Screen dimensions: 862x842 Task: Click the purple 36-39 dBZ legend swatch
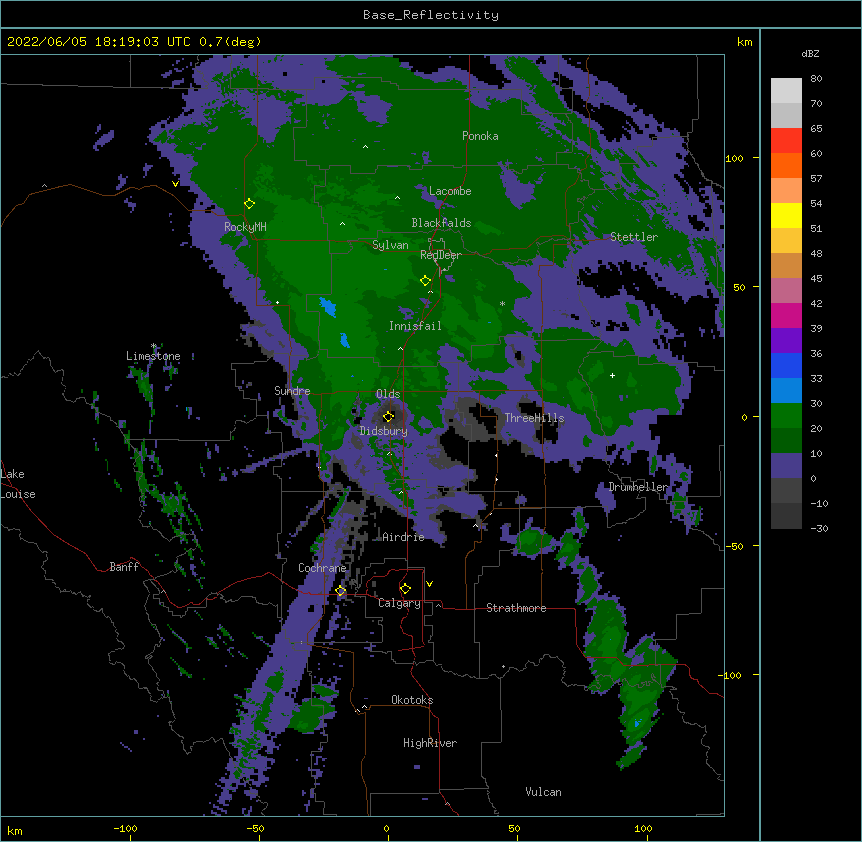click(x=786, y=341)
